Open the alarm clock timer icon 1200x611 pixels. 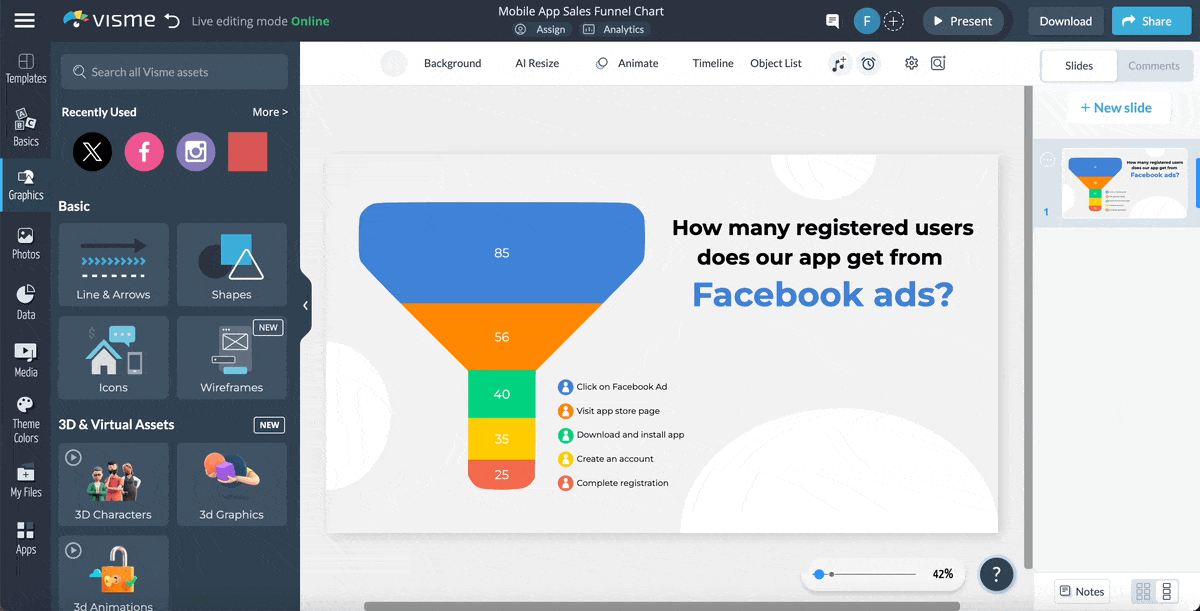point(869,64)
